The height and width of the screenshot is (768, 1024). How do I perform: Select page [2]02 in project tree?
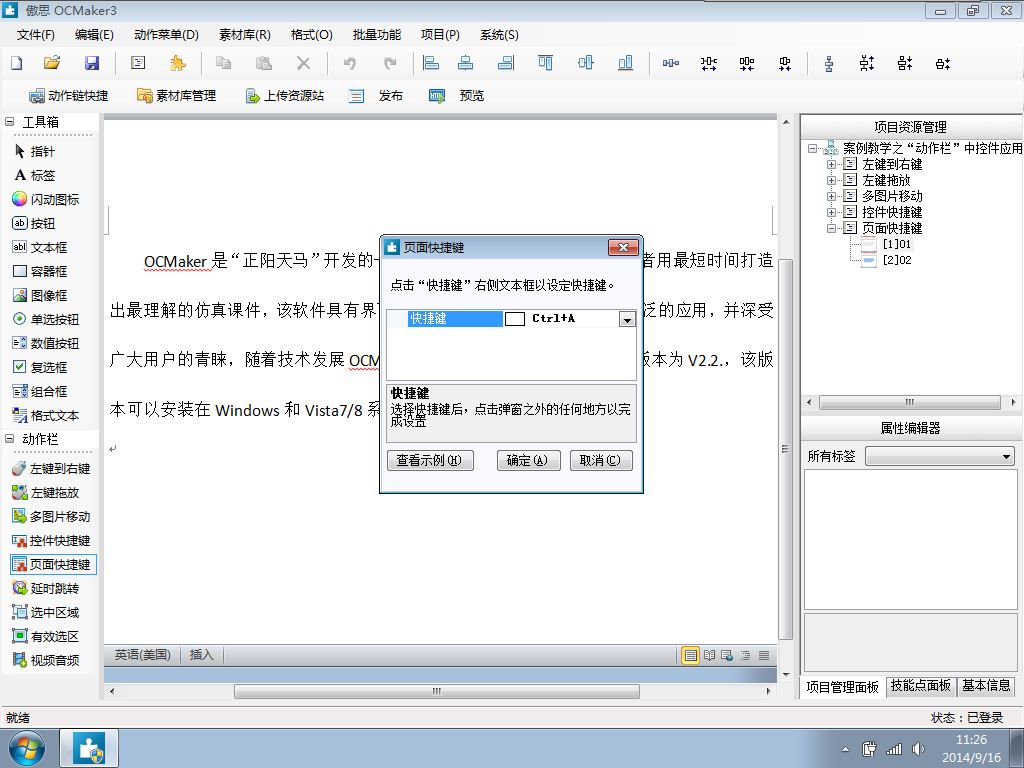coord(897,260)
